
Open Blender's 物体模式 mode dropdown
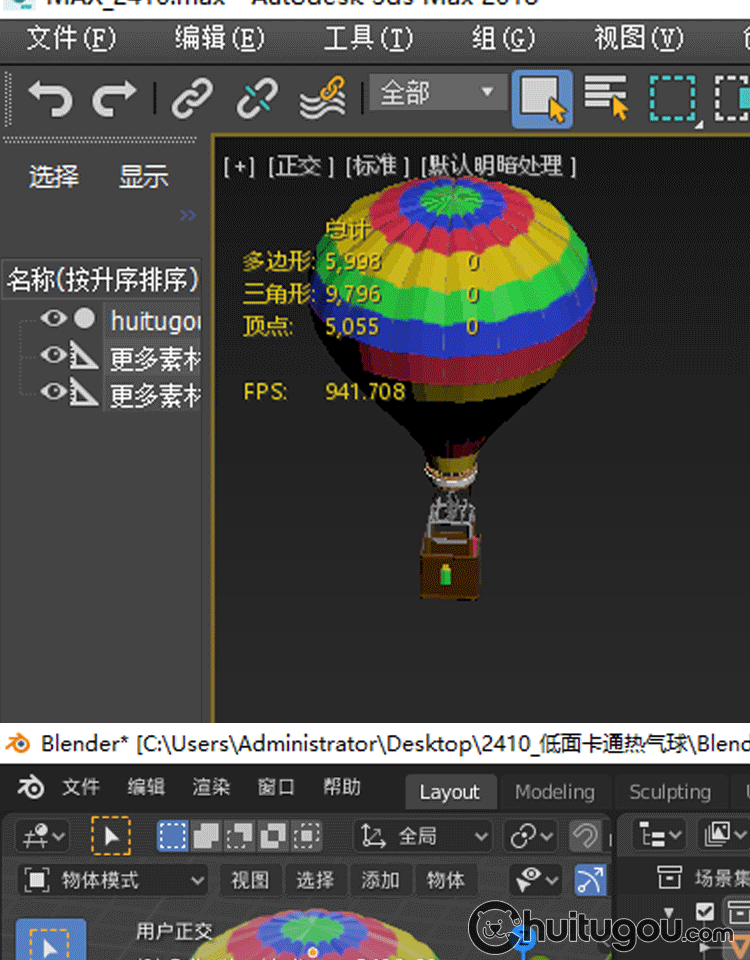113,880
